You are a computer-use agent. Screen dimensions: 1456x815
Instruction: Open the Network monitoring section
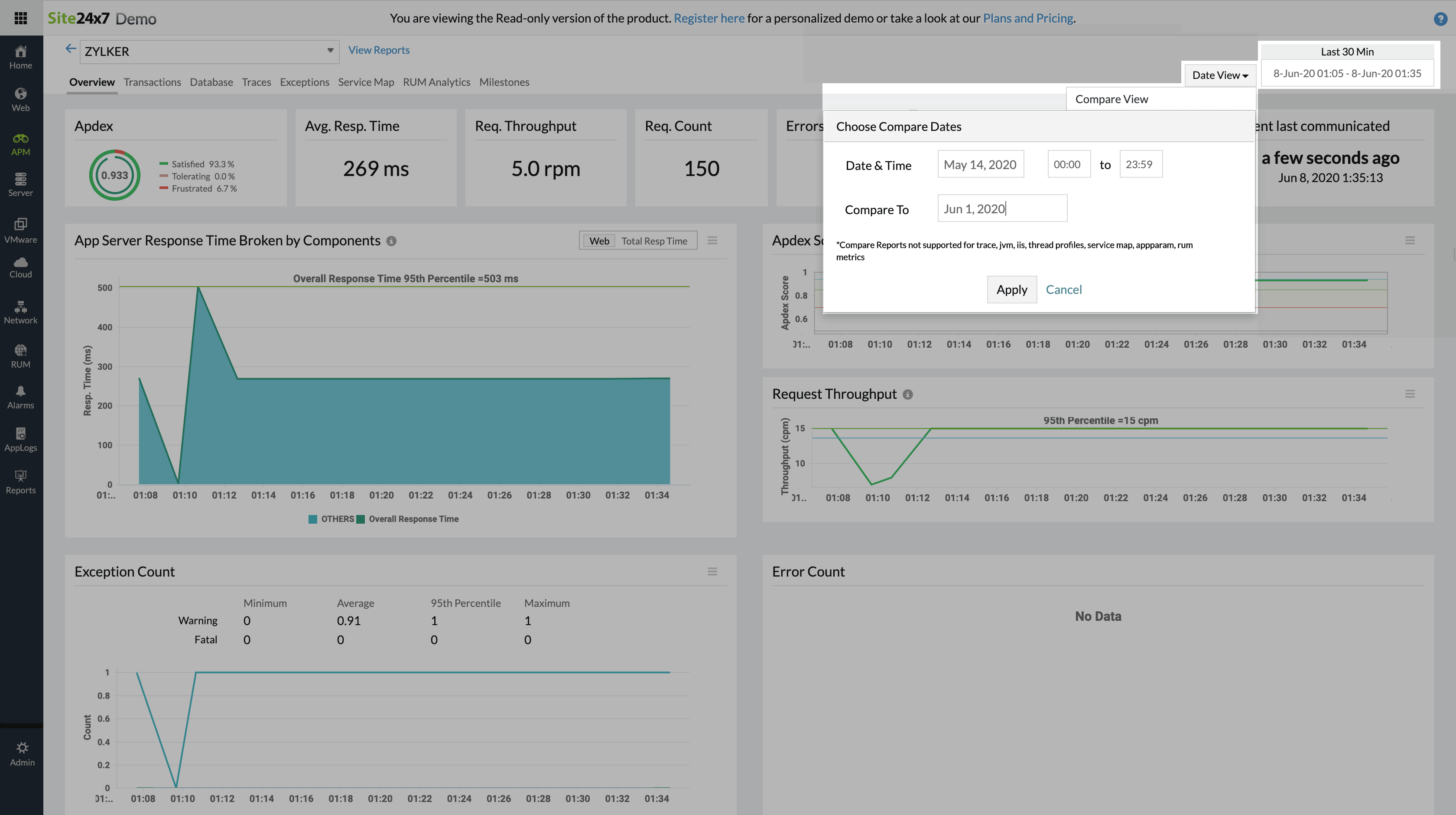[21, 312]
